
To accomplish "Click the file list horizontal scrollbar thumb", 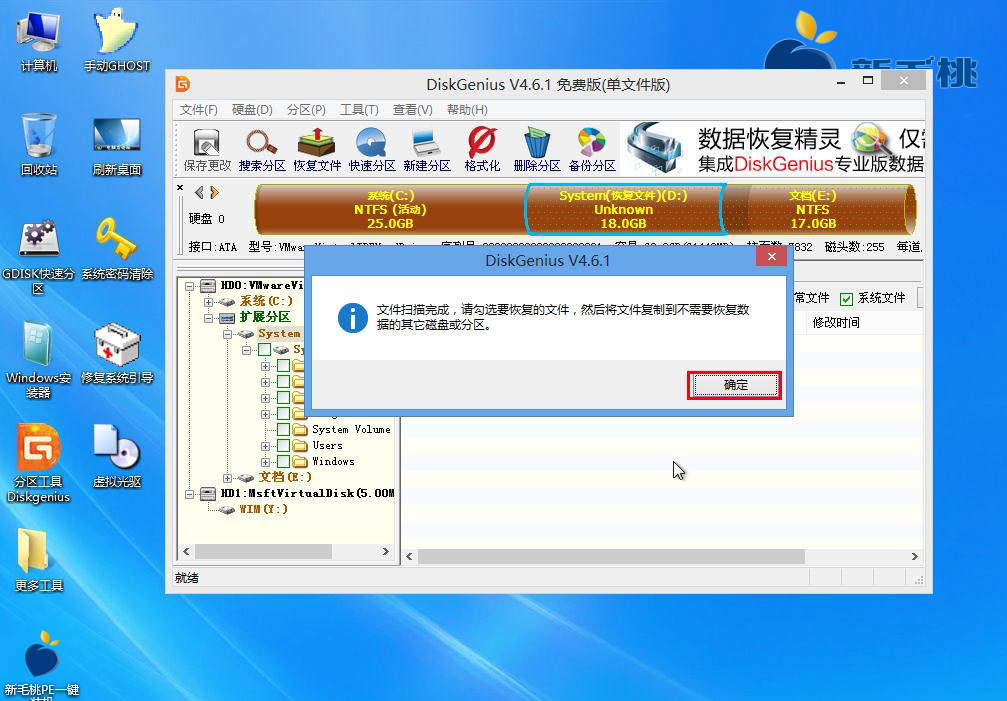I will (x=611, y=556).
